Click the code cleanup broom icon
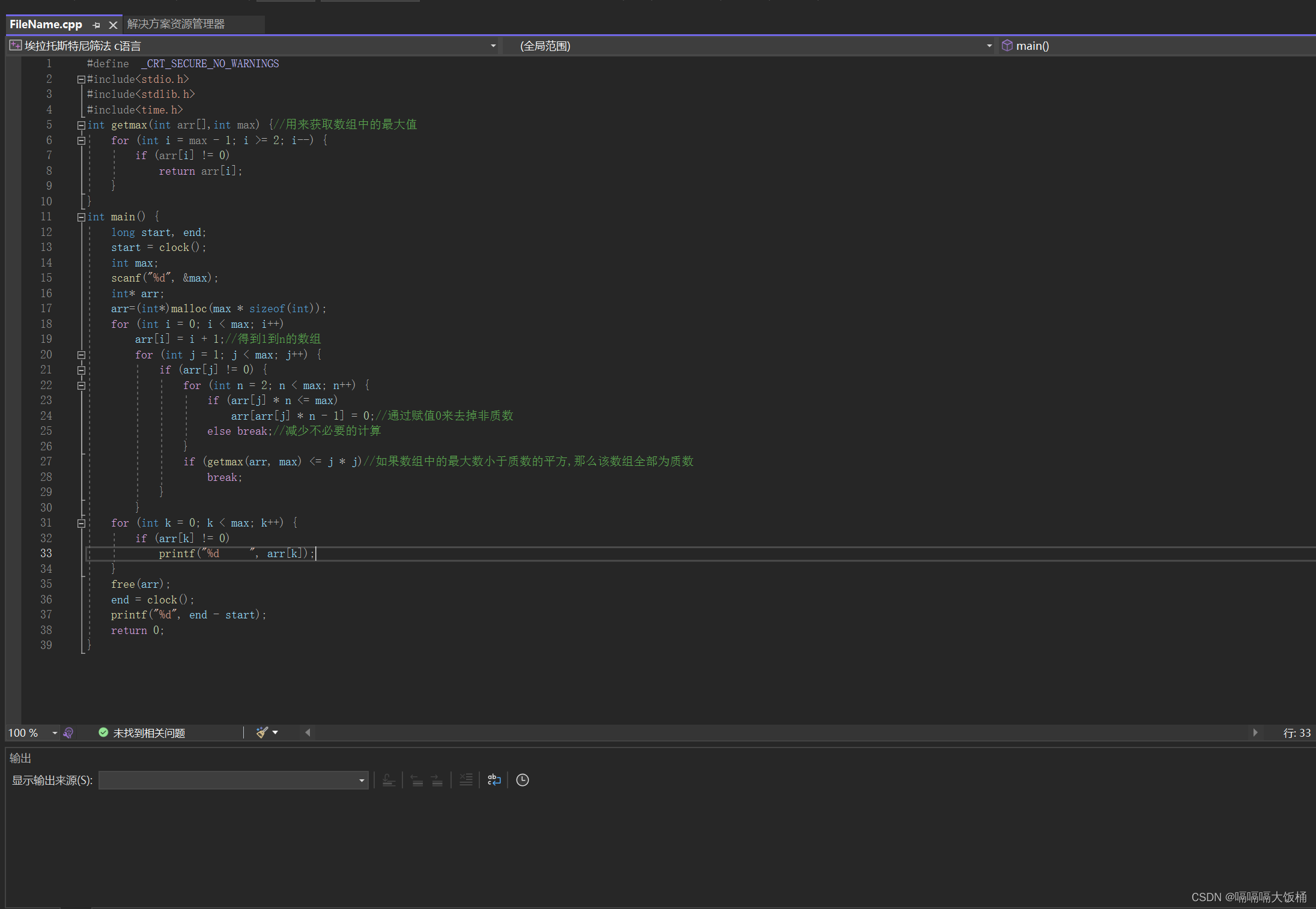Screen dimensions: 1316x909 [262, 732]
